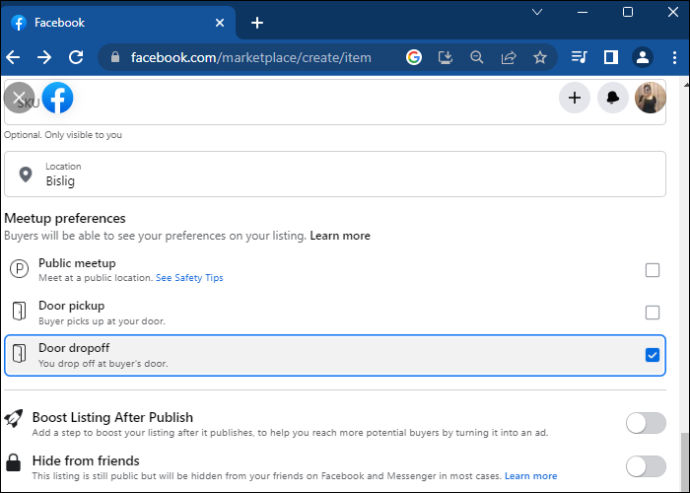Viewport: 690px width, 493px height.
Task: Close the listing creator with X icon
Action: click(x=19, y=98)
